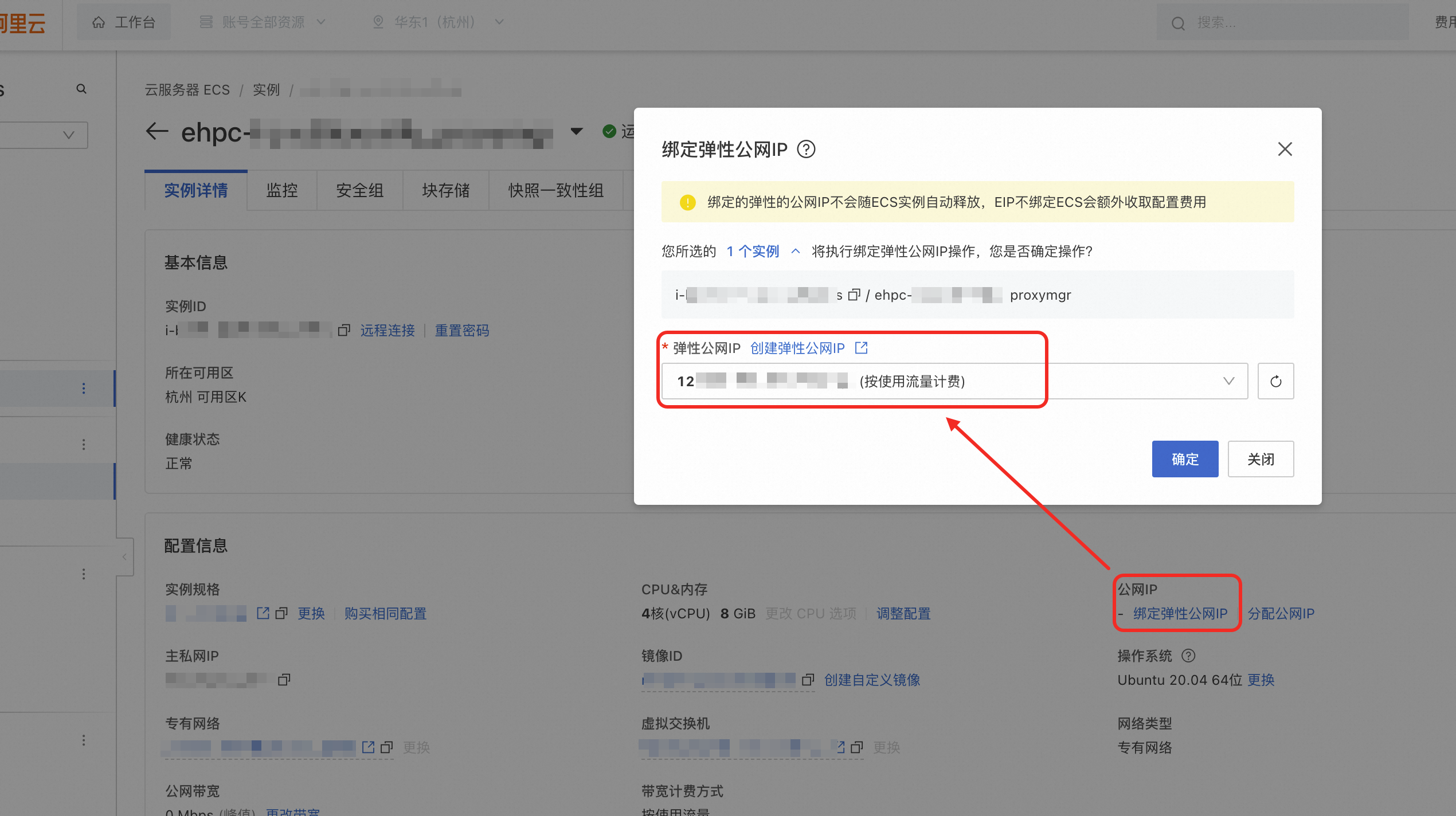Screen dimensions: 1456x816
Task: Copy the 主私网IP address icon
Action: [284, 680]
